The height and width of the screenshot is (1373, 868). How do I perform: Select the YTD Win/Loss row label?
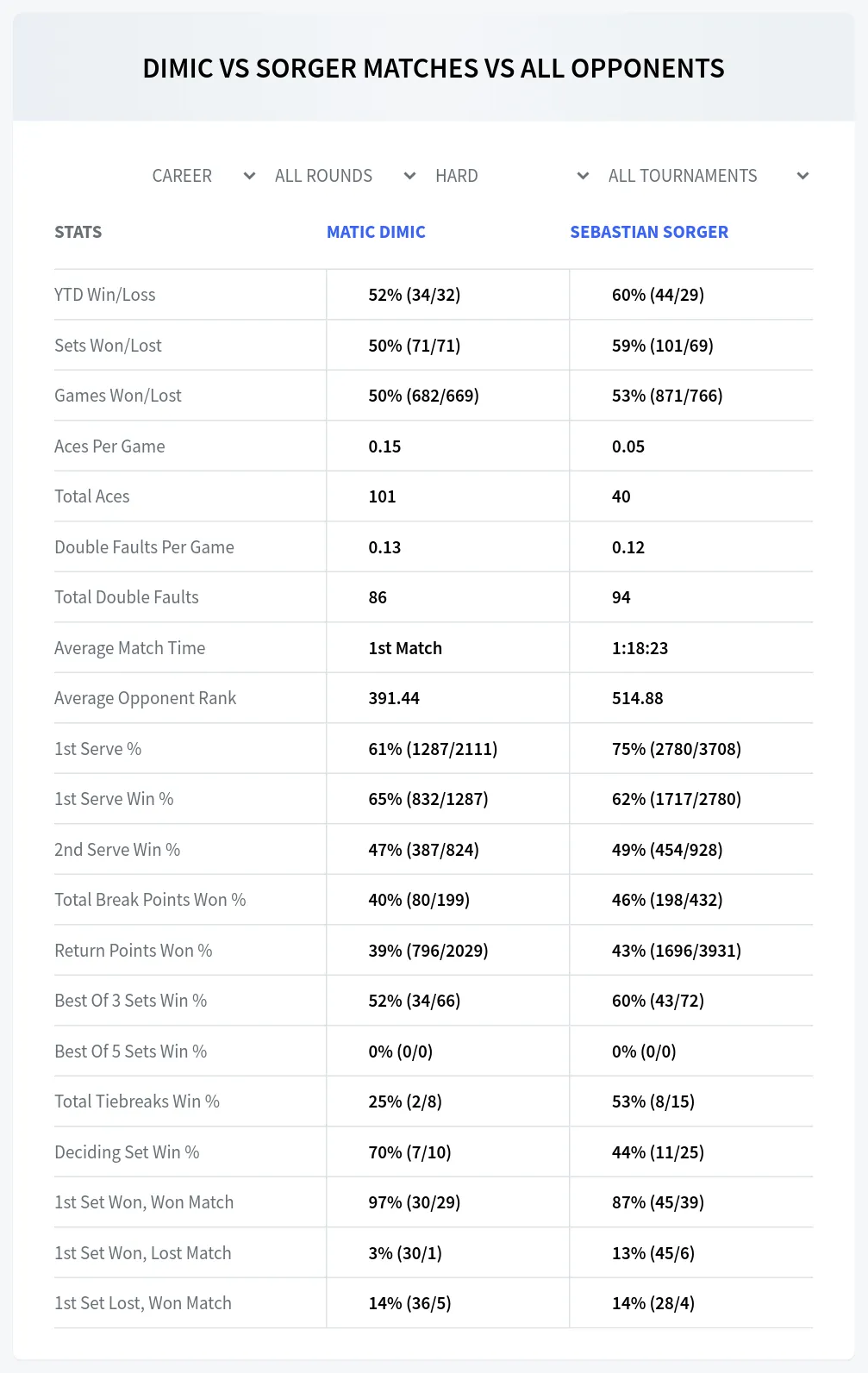pos(105,295)
